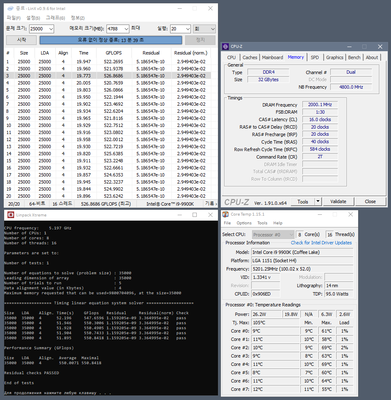The width and height of the screenshot is (391, 400).
Task: Click the Core Temp title bar icon
Action: (226, 214)
